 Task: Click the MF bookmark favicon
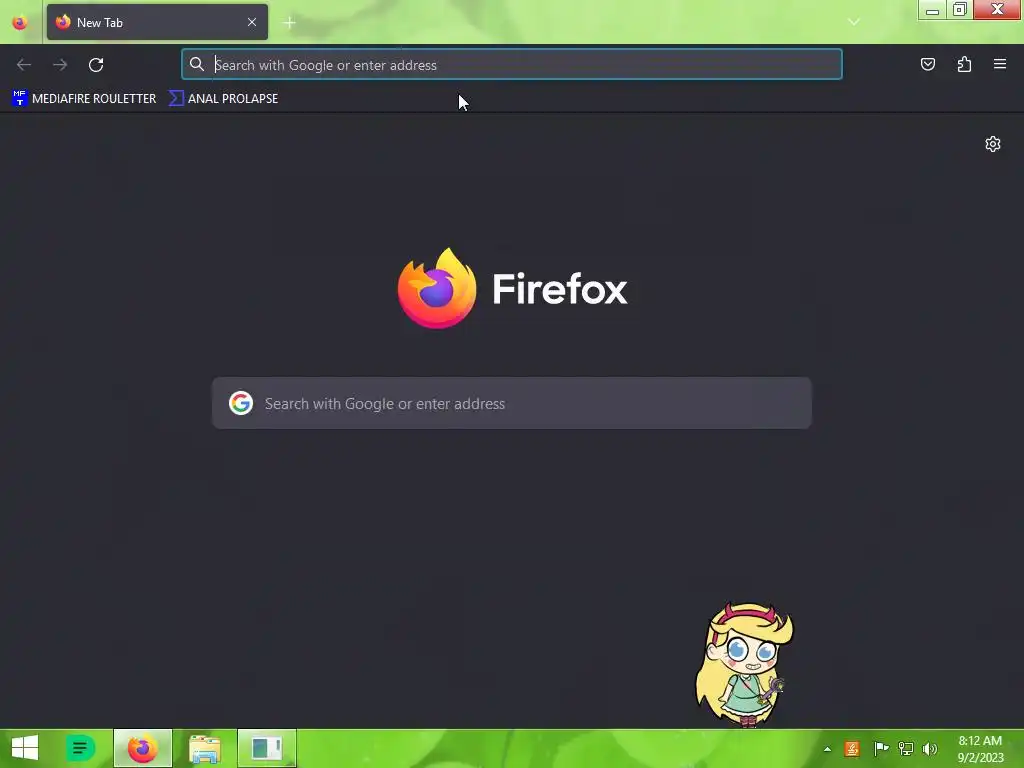coord(20,99)
